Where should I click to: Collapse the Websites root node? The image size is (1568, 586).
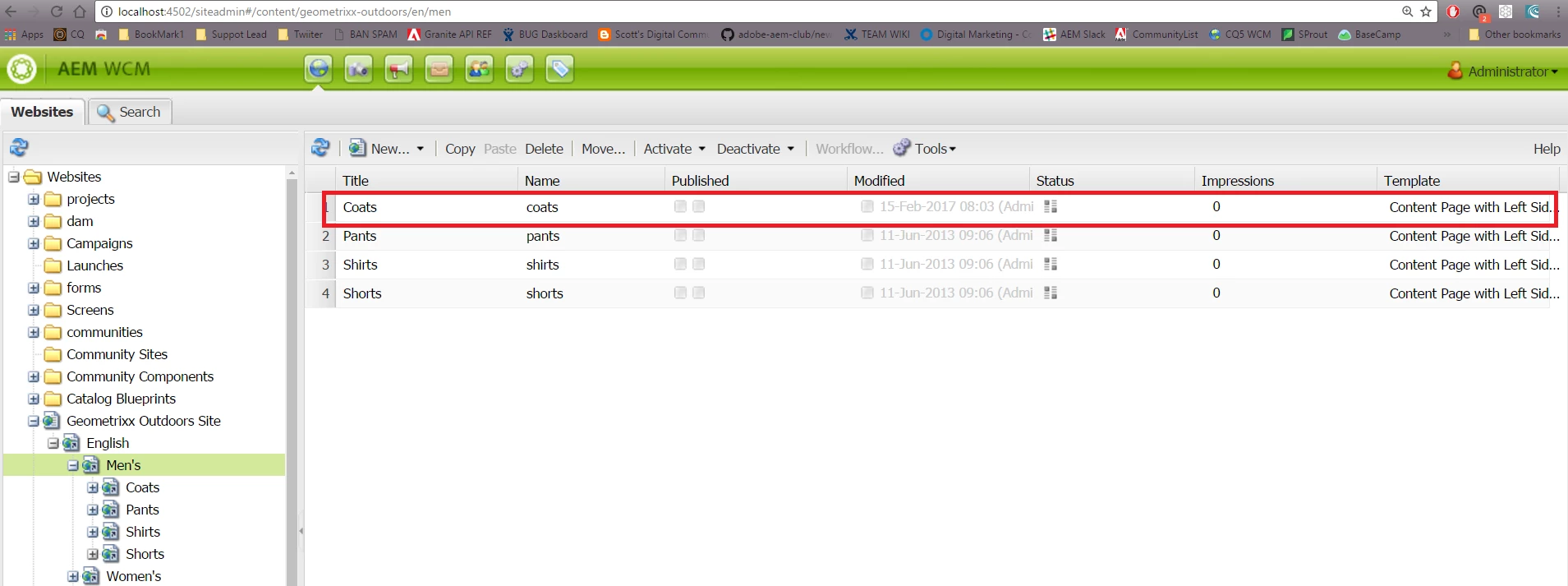click(14, 177)
